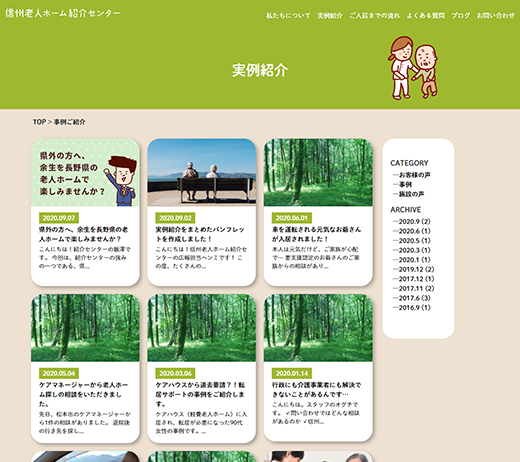This screenshot has height=462, width=520.
Task: Click the CATEGORY sidebar heading
Action: (409, 163)
